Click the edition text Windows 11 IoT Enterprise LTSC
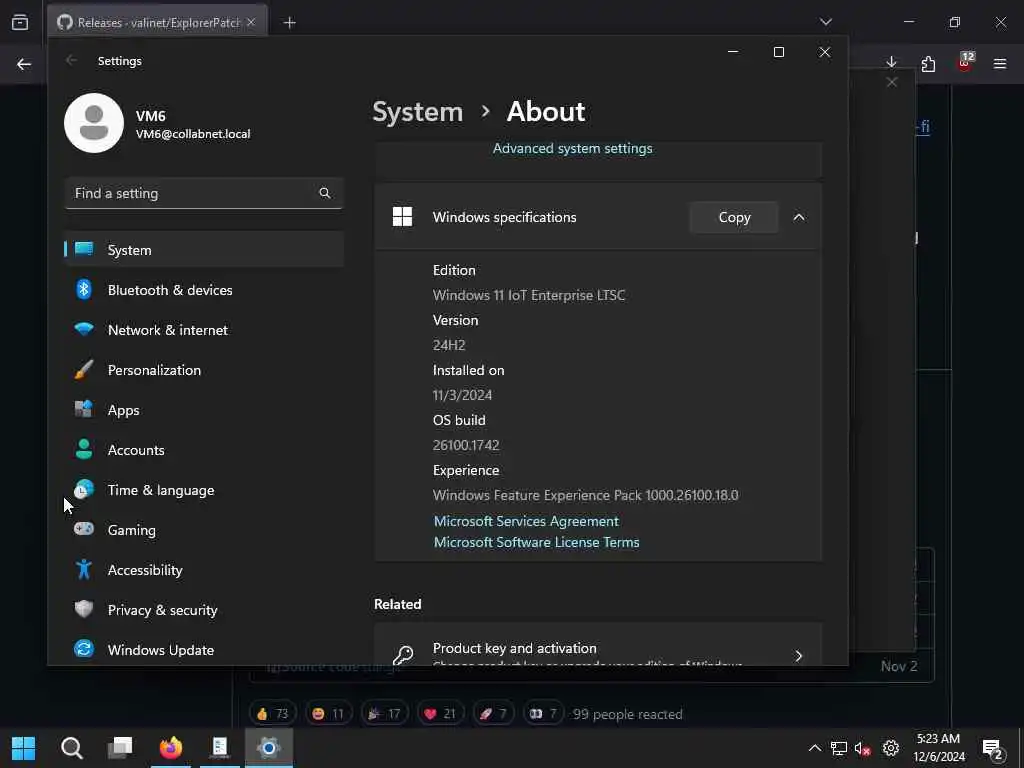 click(x=528, y=295)
